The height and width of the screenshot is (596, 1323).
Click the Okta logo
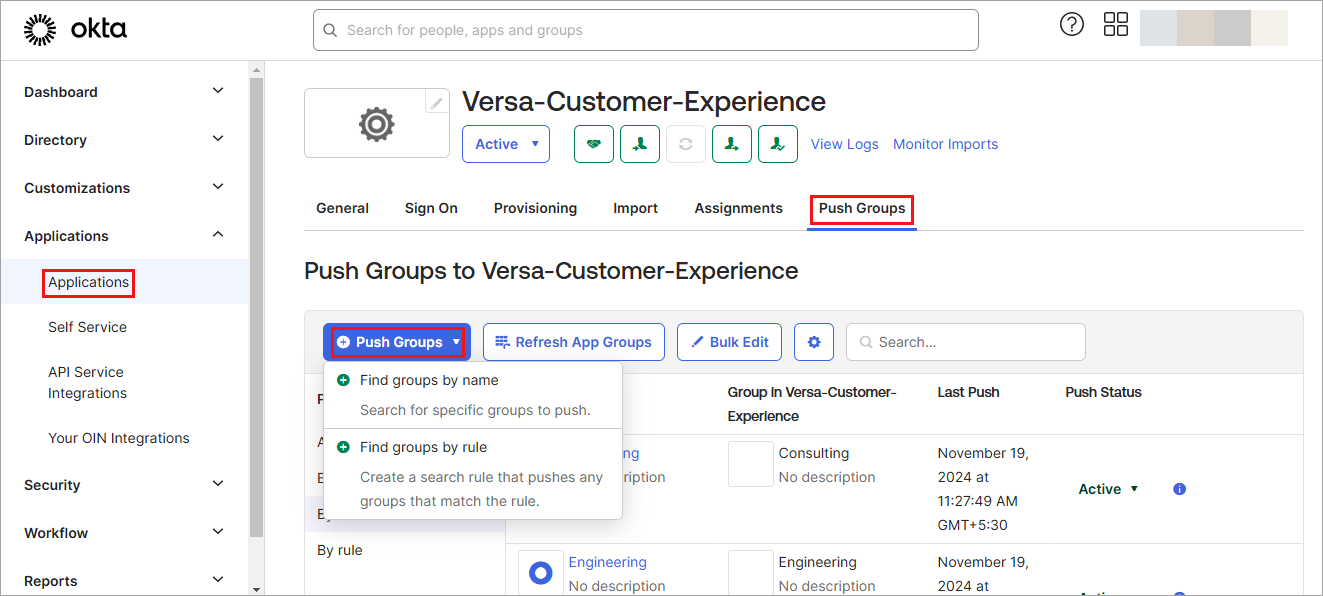coord(75,30)
